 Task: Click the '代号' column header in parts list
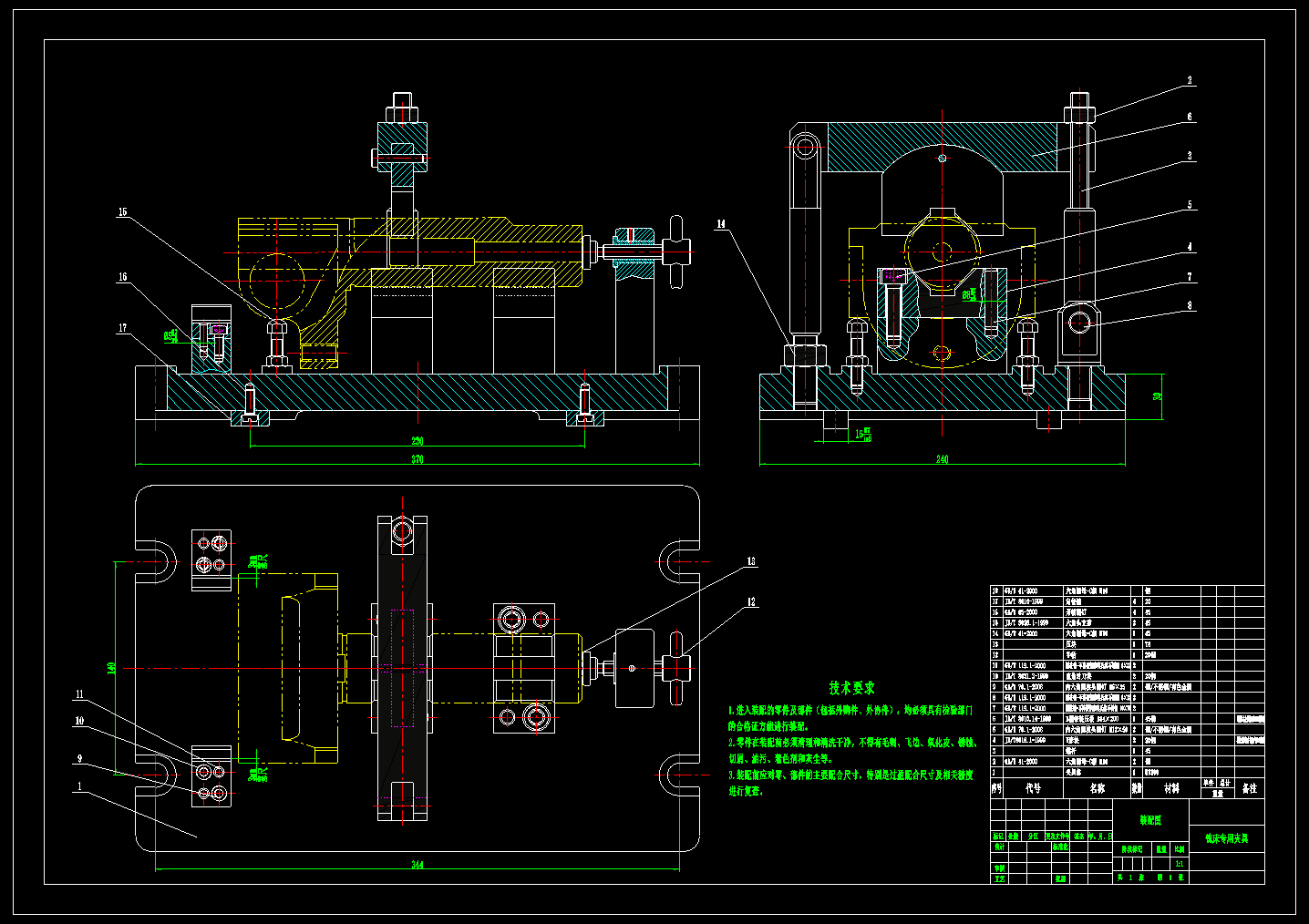(1033, 788)
